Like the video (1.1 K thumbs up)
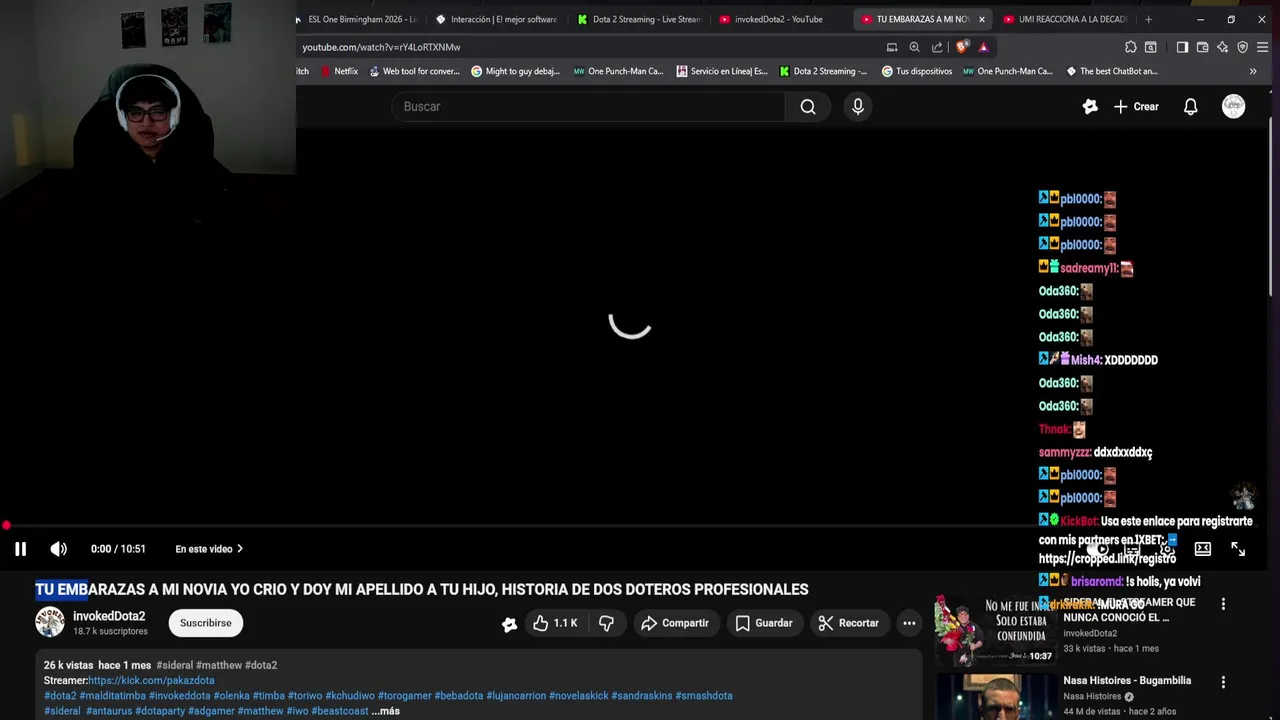Image resolution: width=1280 pixels, height=720 pixels. pyautogui.click(x=555, y=623)
